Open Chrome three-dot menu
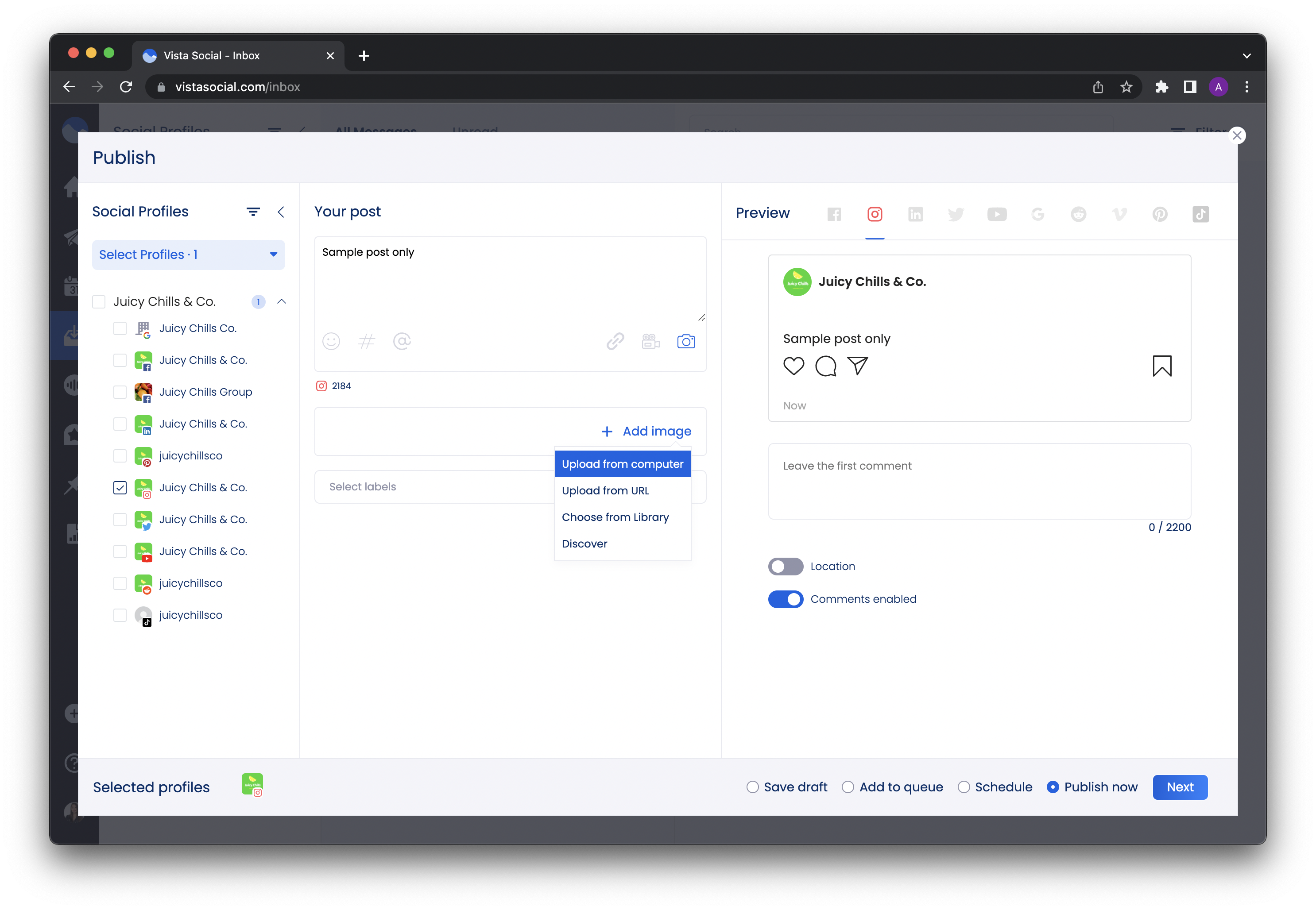 (x=1246, y=87)
